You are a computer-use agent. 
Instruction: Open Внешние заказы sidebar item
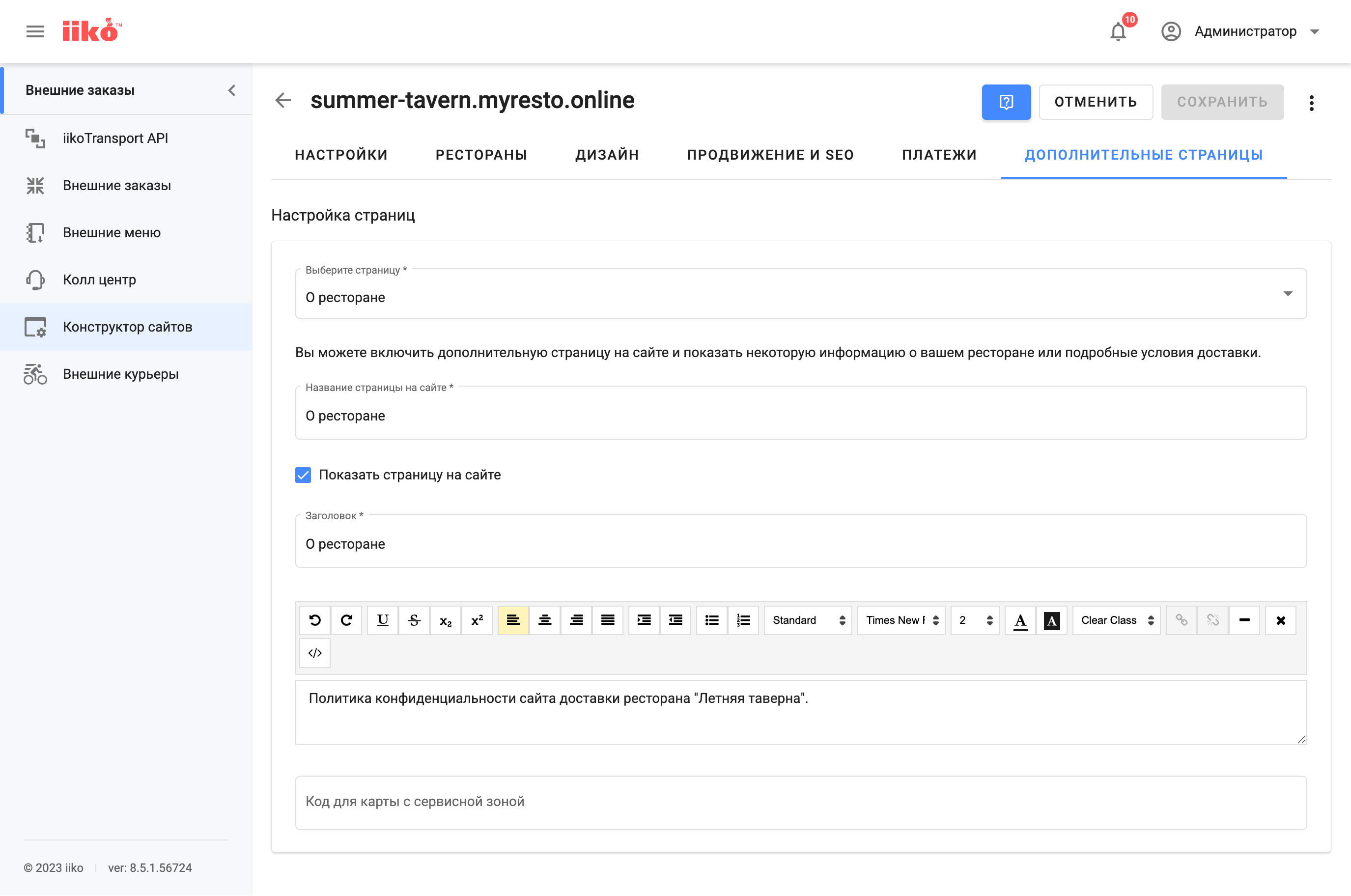(x=126, y=185)
